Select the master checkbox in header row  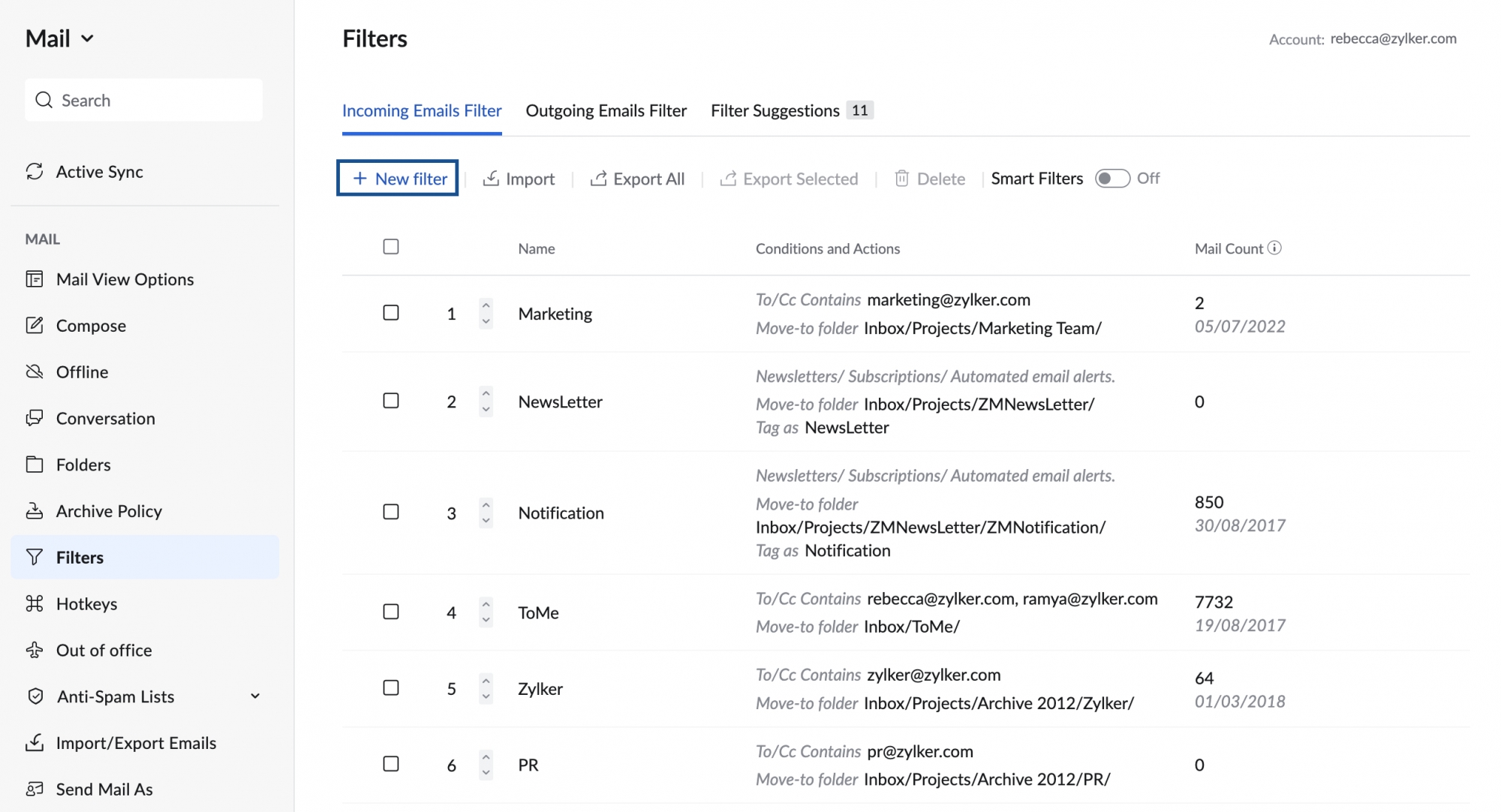(x=391, y=247)
